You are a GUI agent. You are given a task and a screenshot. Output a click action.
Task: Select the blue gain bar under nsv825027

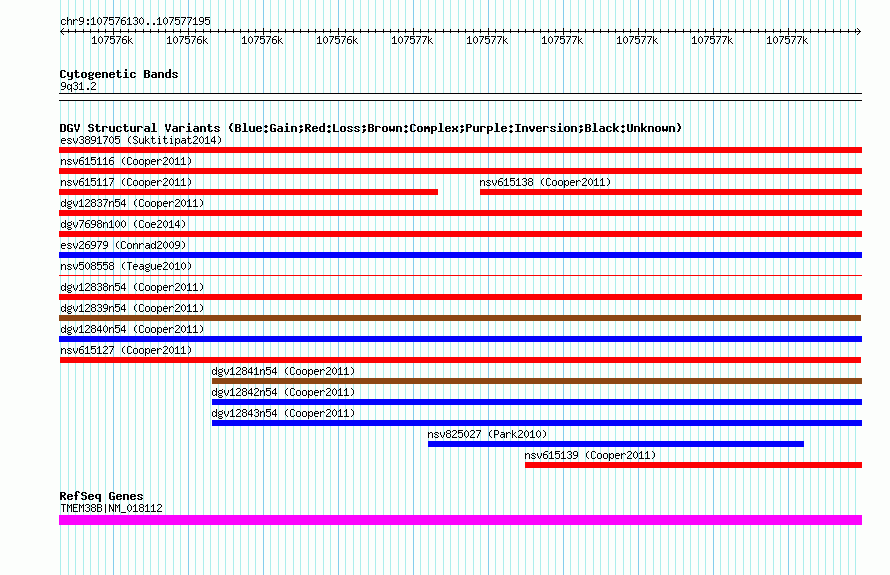pos(616,444)
